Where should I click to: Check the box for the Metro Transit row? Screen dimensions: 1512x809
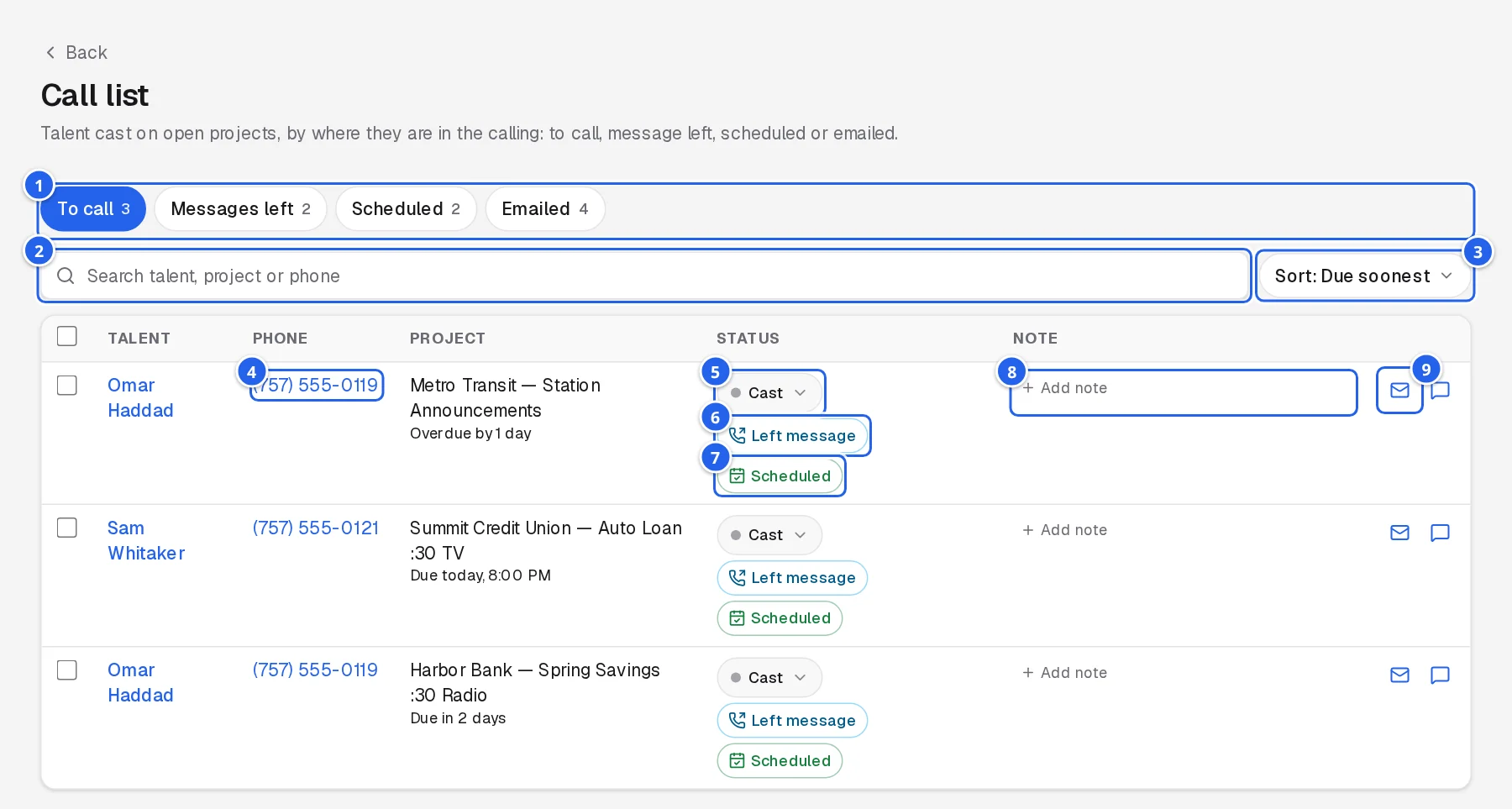point(67,386)
